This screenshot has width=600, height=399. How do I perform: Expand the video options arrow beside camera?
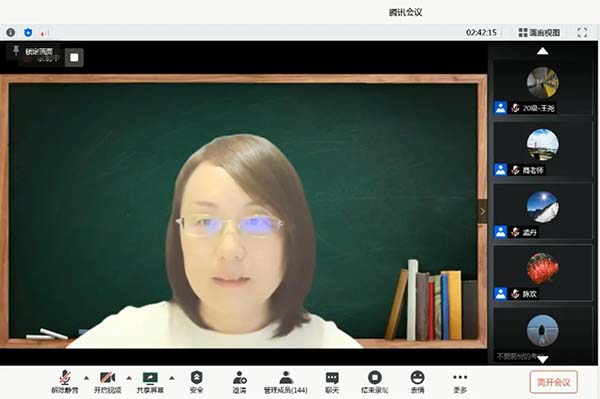click(x=129, y=378)
